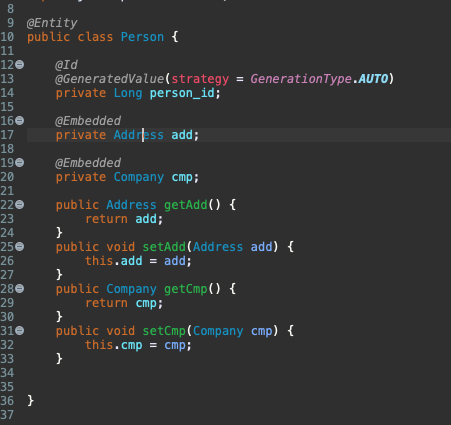Screen dimensions: 451x425
Task: Click the AUTO constant
Action: pos(373,79)
